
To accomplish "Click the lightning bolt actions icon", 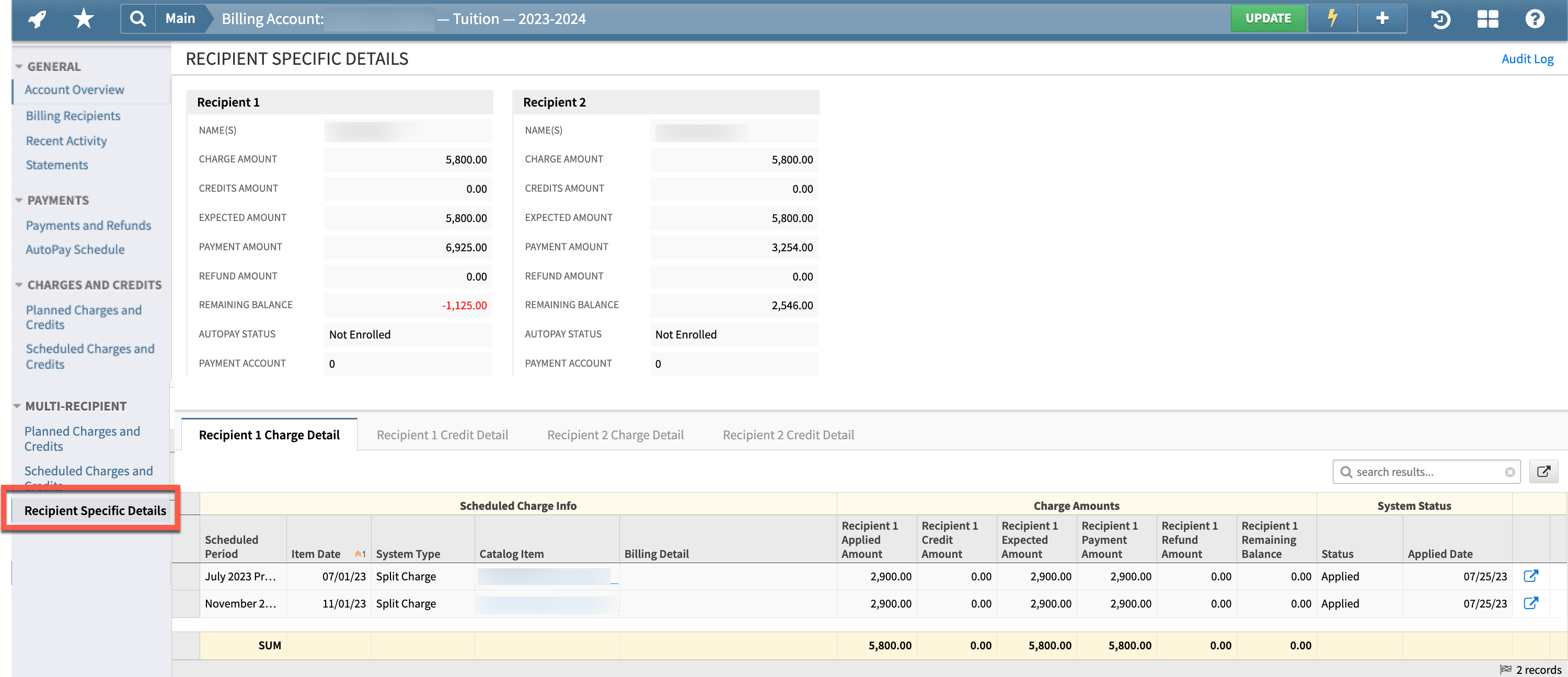I will [1332, 18].
